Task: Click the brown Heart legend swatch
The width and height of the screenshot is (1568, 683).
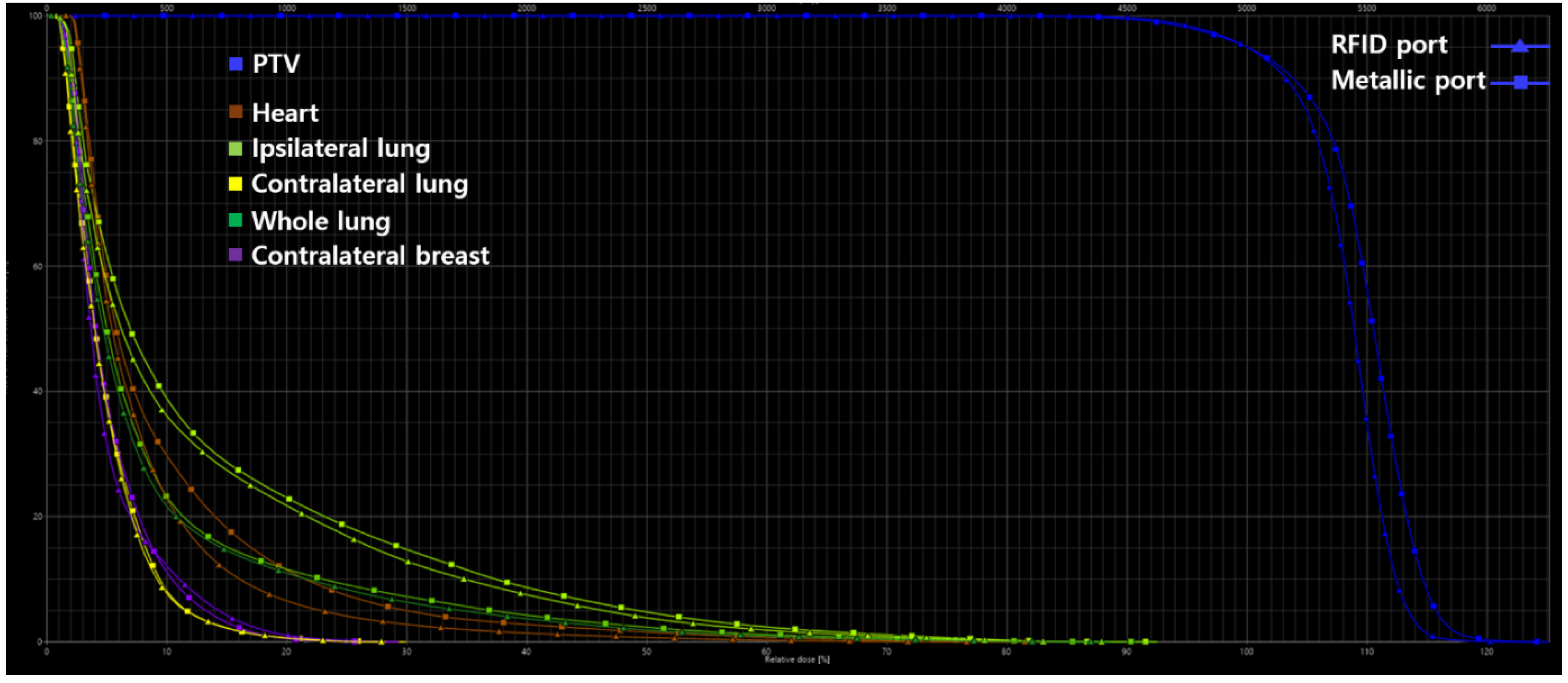Action: (235, 112)
